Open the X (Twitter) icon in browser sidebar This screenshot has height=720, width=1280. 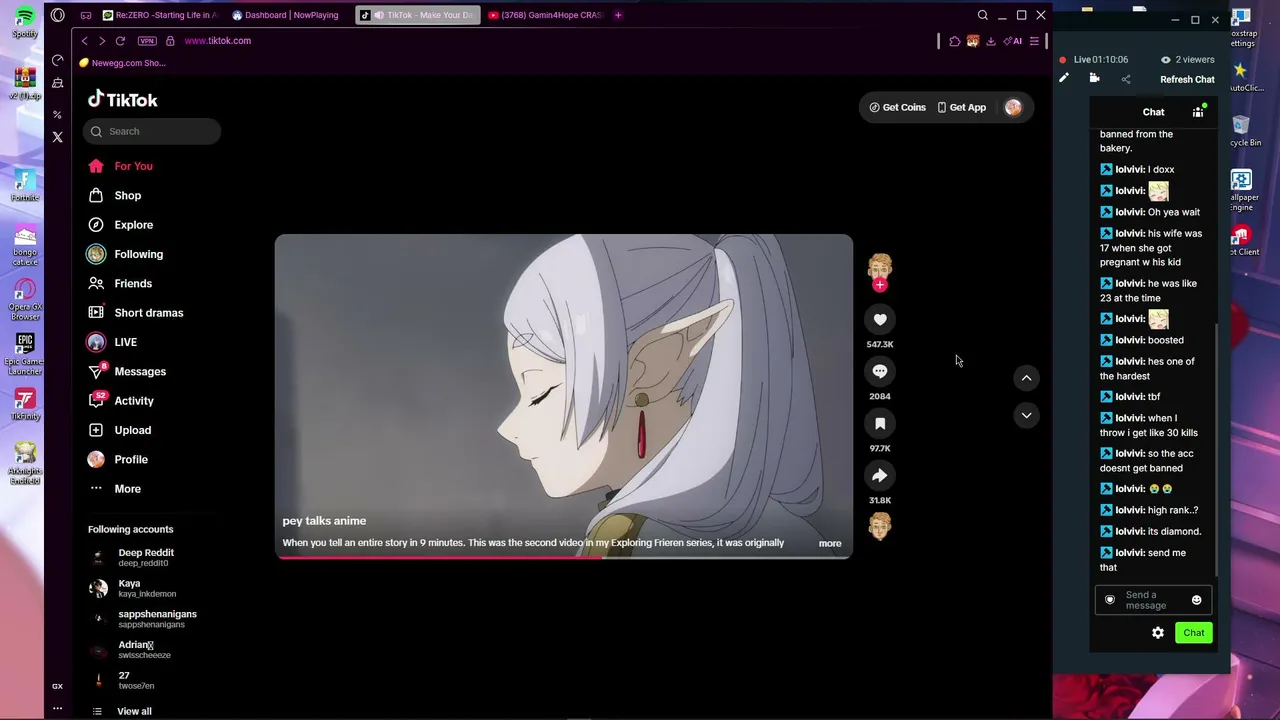click(58, 137)
